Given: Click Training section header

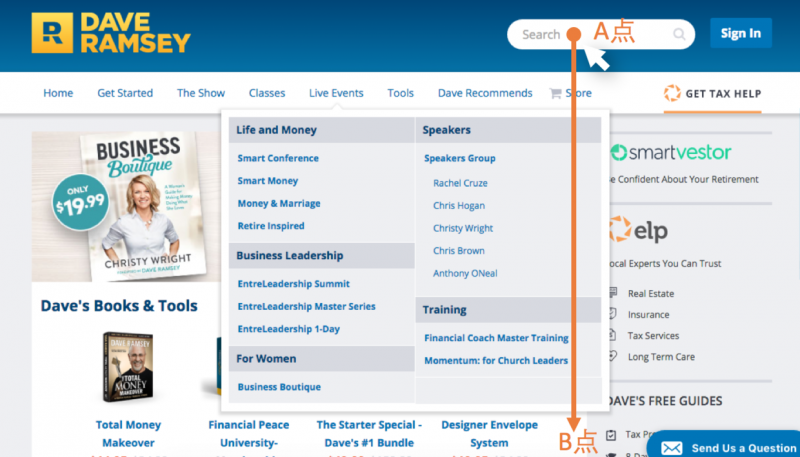Looking at the screenshot, I should (x=509, y=309).
